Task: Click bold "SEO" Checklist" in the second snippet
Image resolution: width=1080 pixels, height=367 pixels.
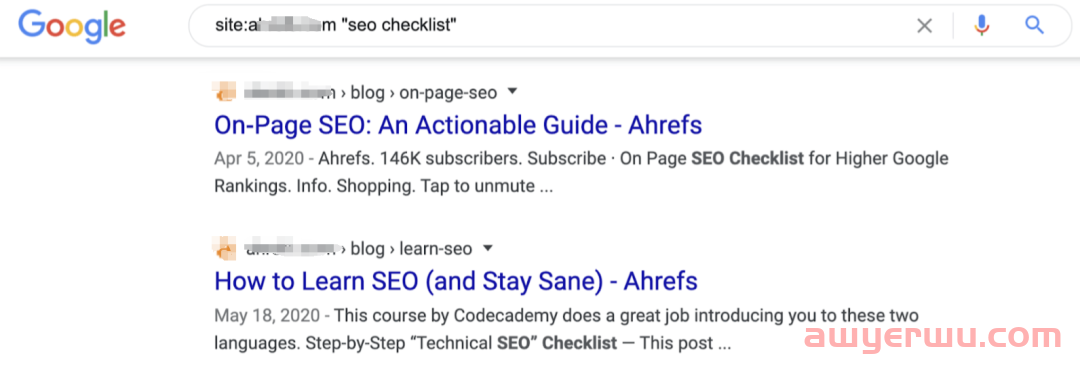Action: coord(557,343)
